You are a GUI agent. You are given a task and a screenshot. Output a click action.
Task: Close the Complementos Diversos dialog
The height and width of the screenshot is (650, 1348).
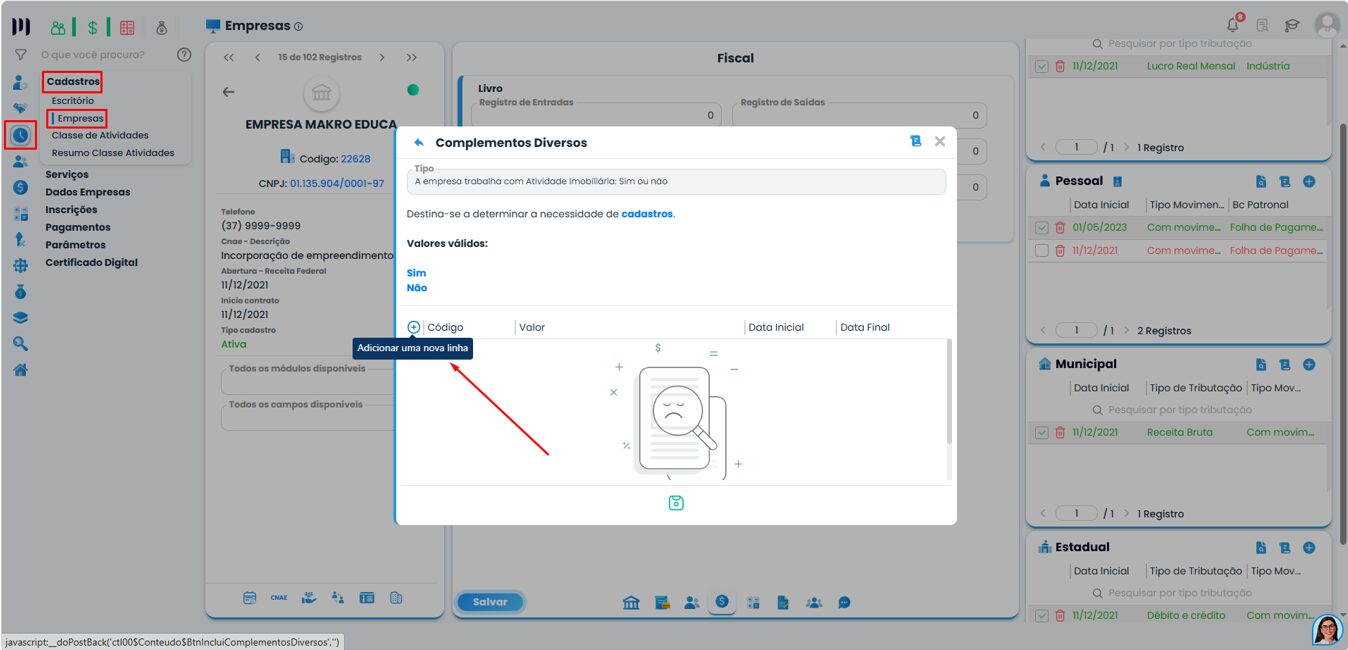[940, 142]
